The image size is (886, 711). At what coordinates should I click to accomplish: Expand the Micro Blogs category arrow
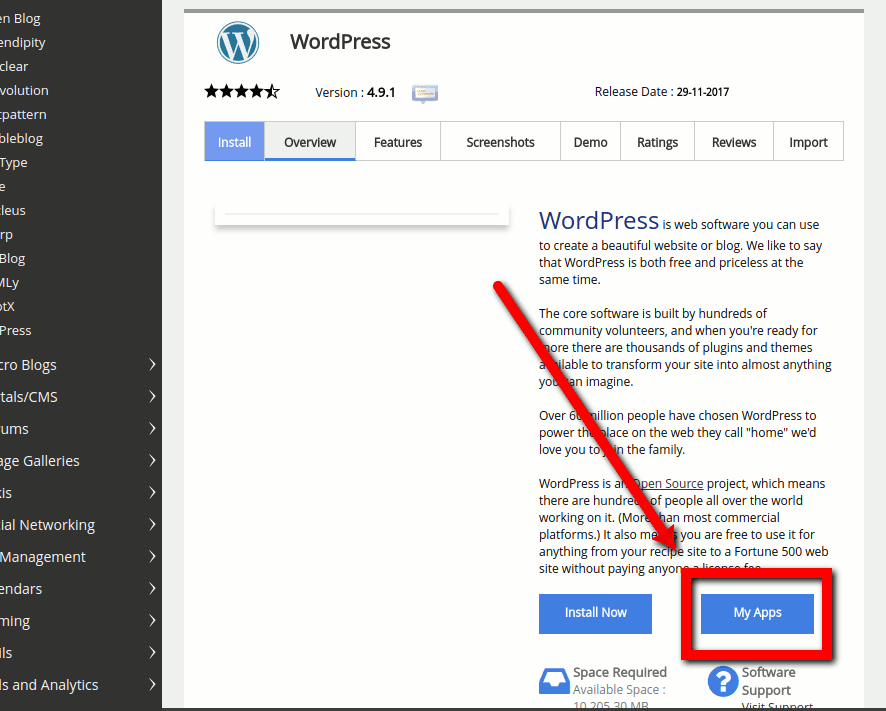point(152,365)
